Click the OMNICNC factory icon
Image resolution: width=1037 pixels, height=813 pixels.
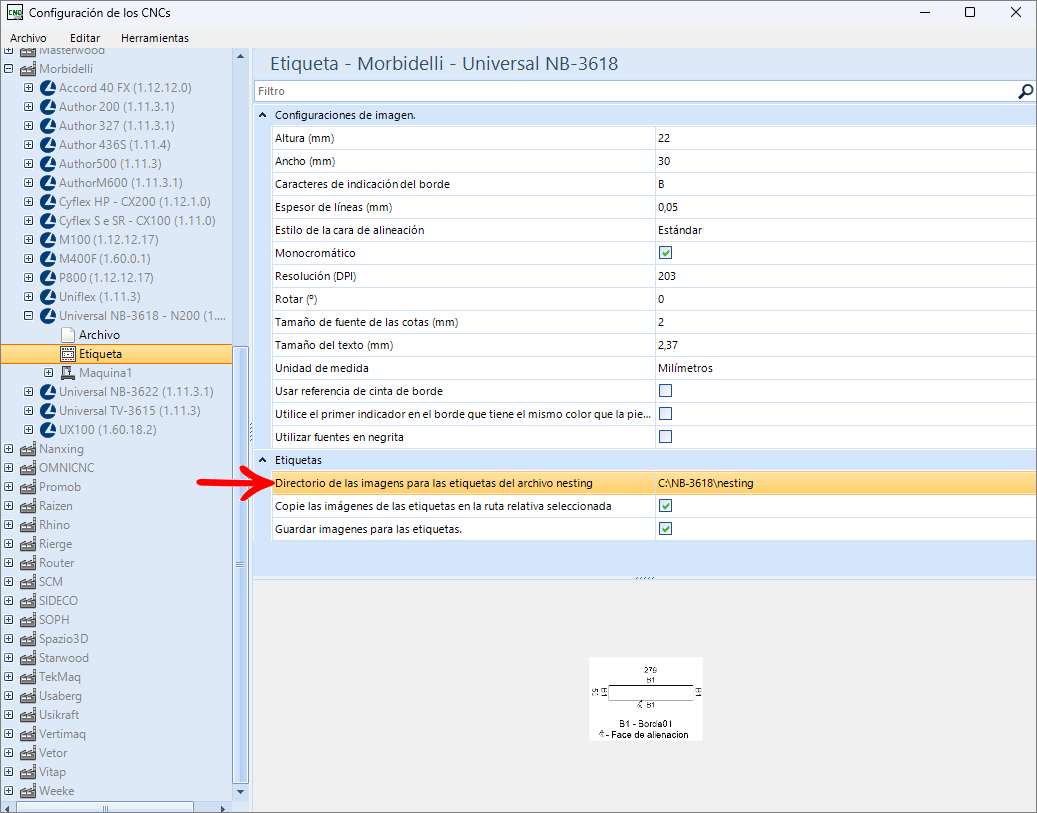(x=28, y=468)
